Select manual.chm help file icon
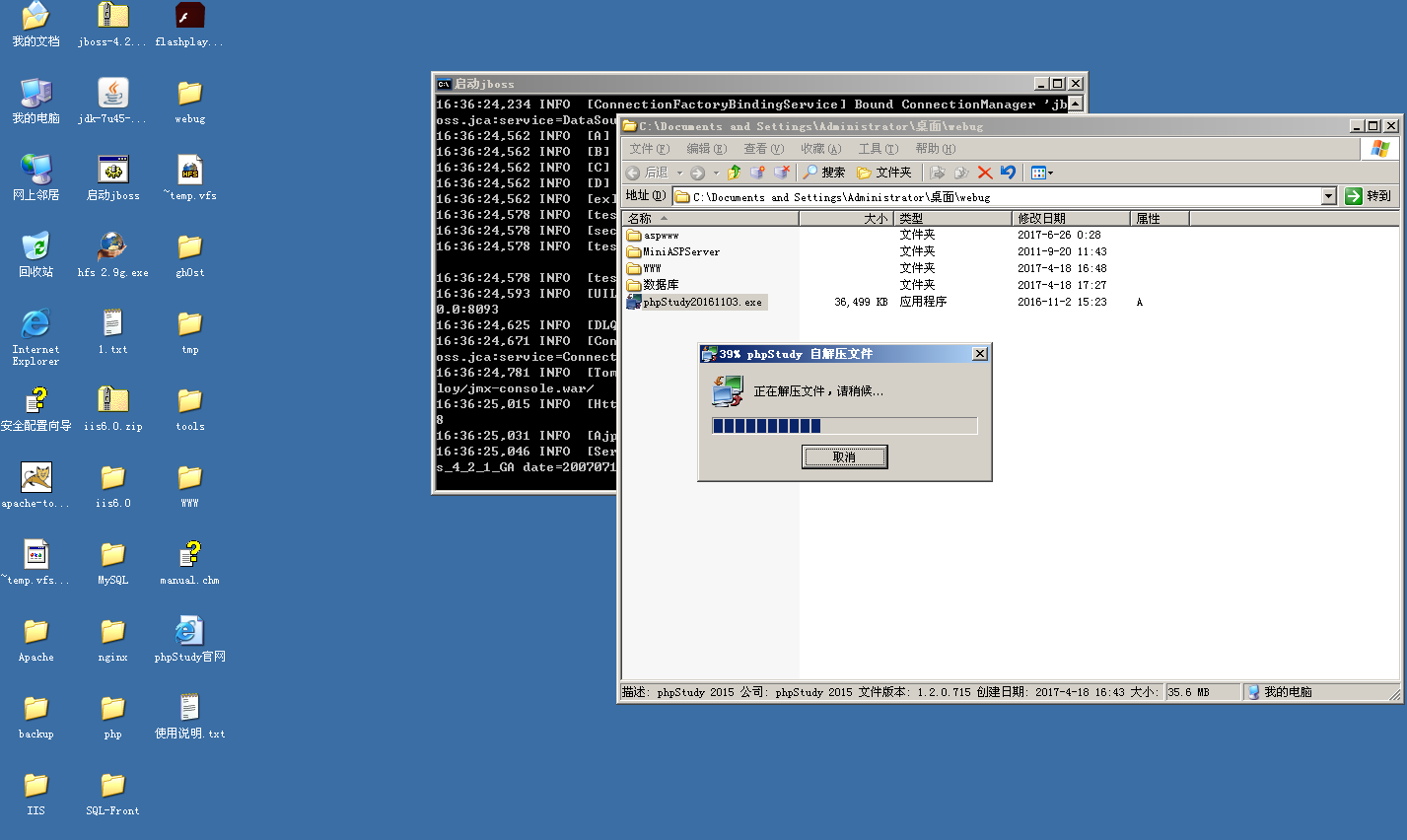The width and height of the screenshot is (1407, 840). pyautogui.click(x=189, y=563)
